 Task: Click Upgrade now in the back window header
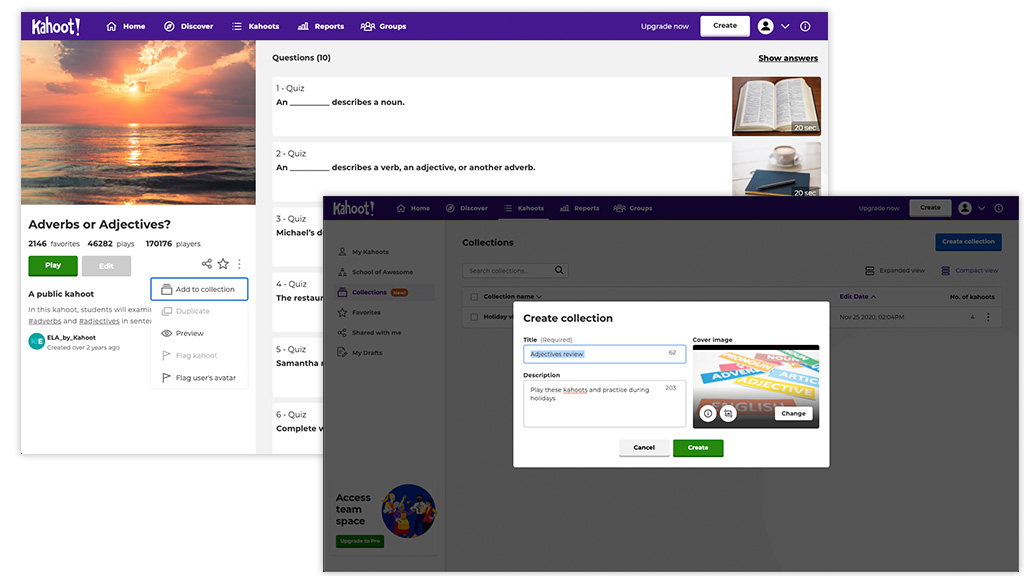(x=664, y=26)
